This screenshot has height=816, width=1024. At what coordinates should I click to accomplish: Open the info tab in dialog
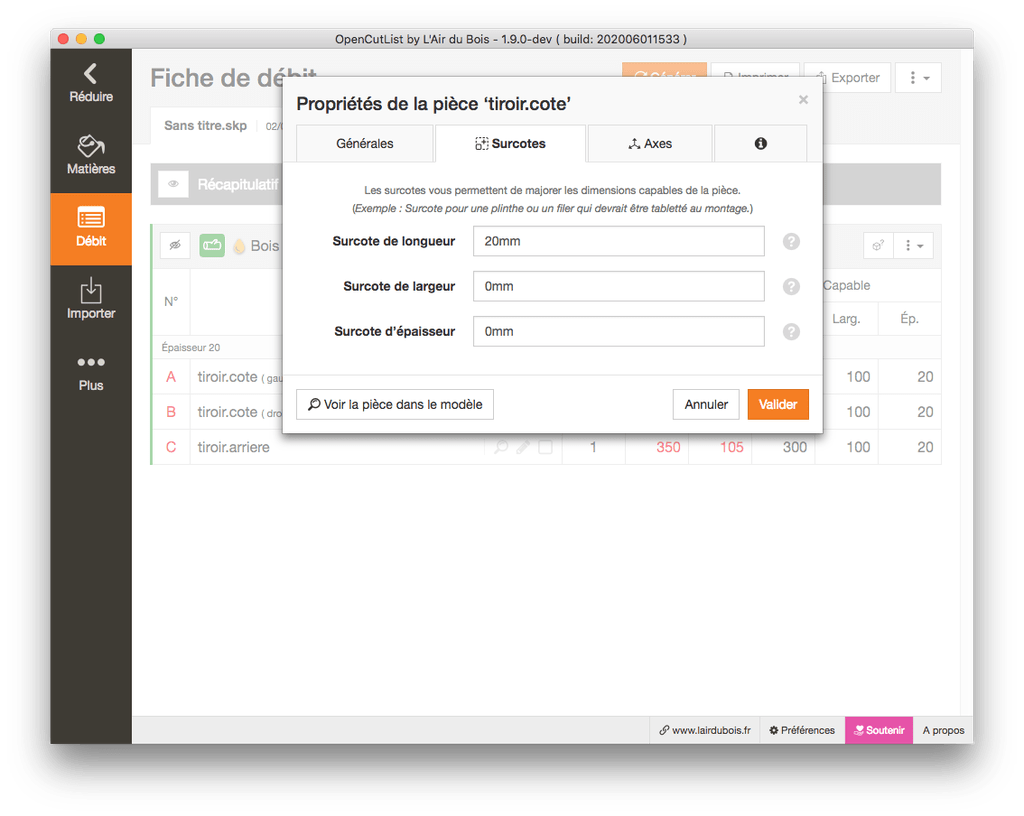coord(761,144)
